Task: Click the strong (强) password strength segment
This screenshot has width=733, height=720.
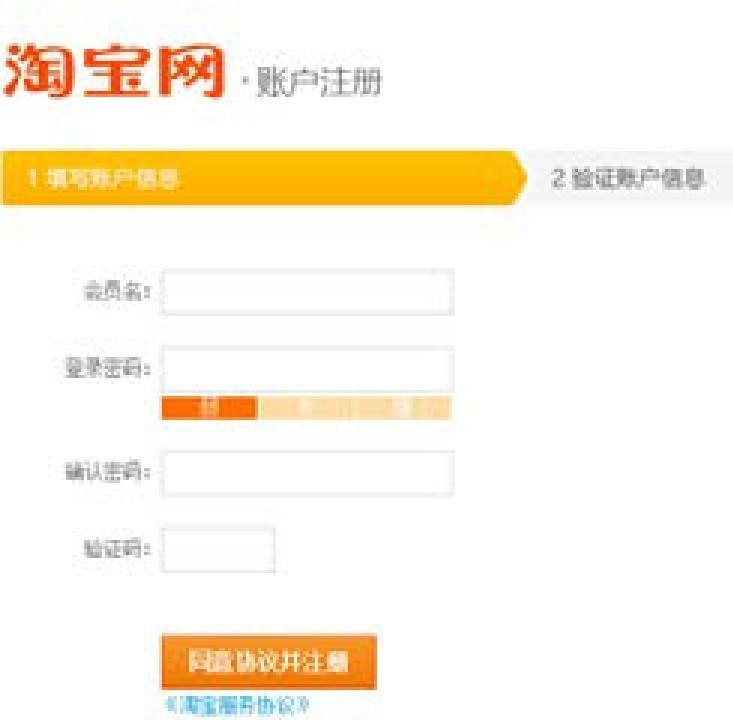Action: pyautogui.click(x=404, y=407)
